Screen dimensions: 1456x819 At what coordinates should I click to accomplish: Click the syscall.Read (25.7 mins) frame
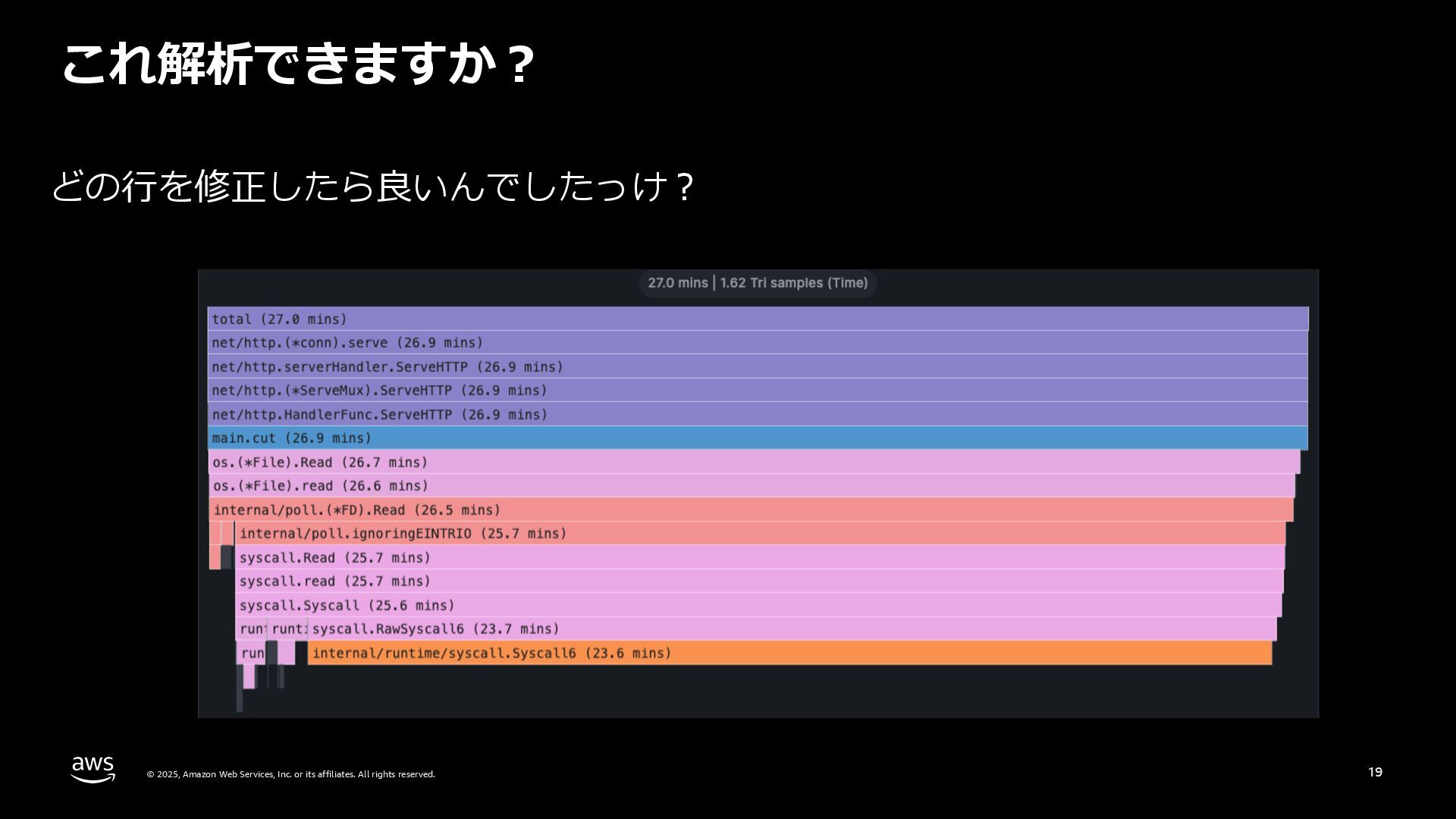(x=760, y=558)
